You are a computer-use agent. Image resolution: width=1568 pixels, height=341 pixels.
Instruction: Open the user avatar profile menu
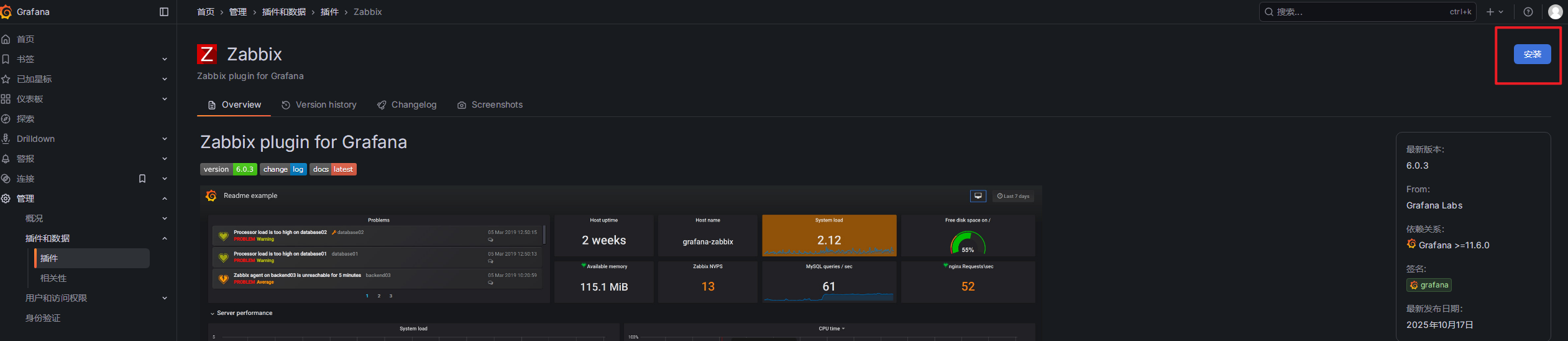(x=1555, y=12)
